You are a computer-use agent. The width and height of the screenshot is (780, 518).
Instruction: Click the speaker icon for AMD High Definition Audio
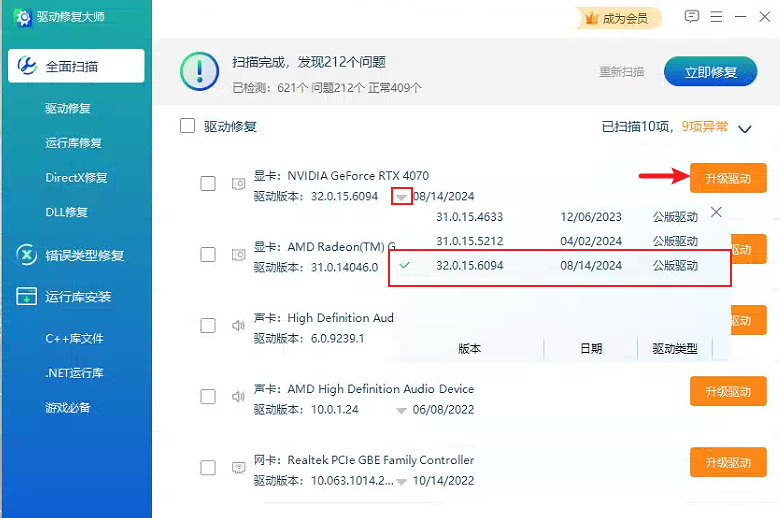[238, 397]
